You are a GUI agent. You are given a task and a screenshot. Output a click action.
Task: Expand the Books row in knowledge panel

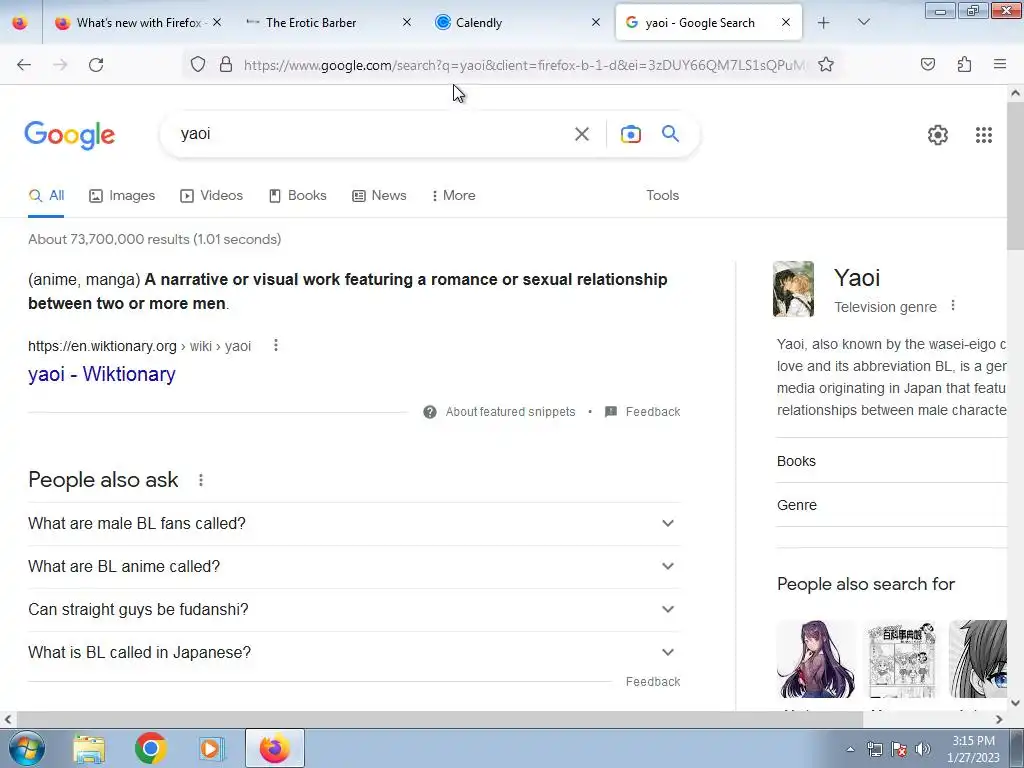pyautogui.click(x=891, y=461)
